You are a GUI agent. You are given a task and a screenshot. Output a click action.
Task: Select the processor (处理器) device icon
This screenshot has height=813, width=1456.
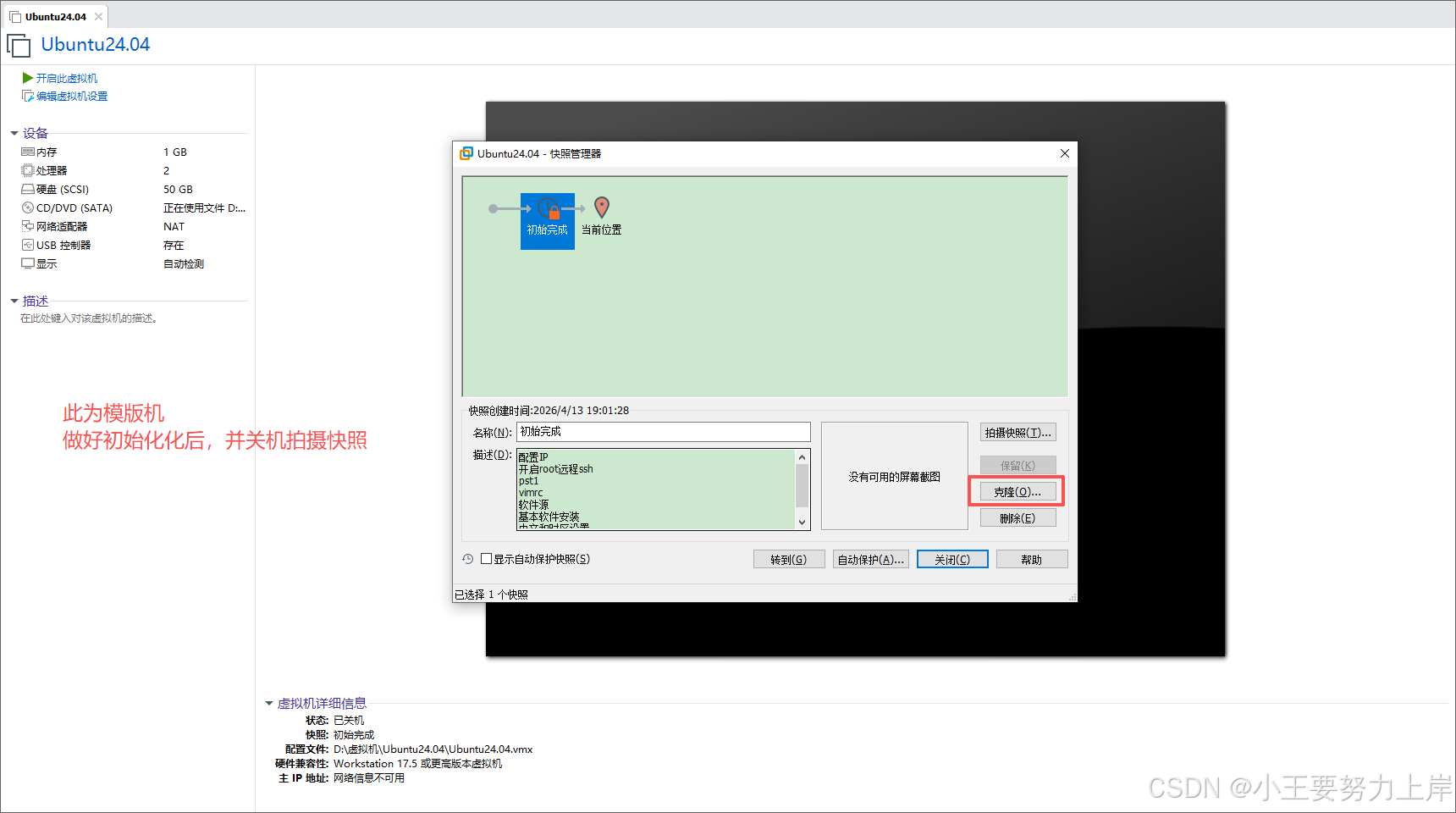(28, 171)
